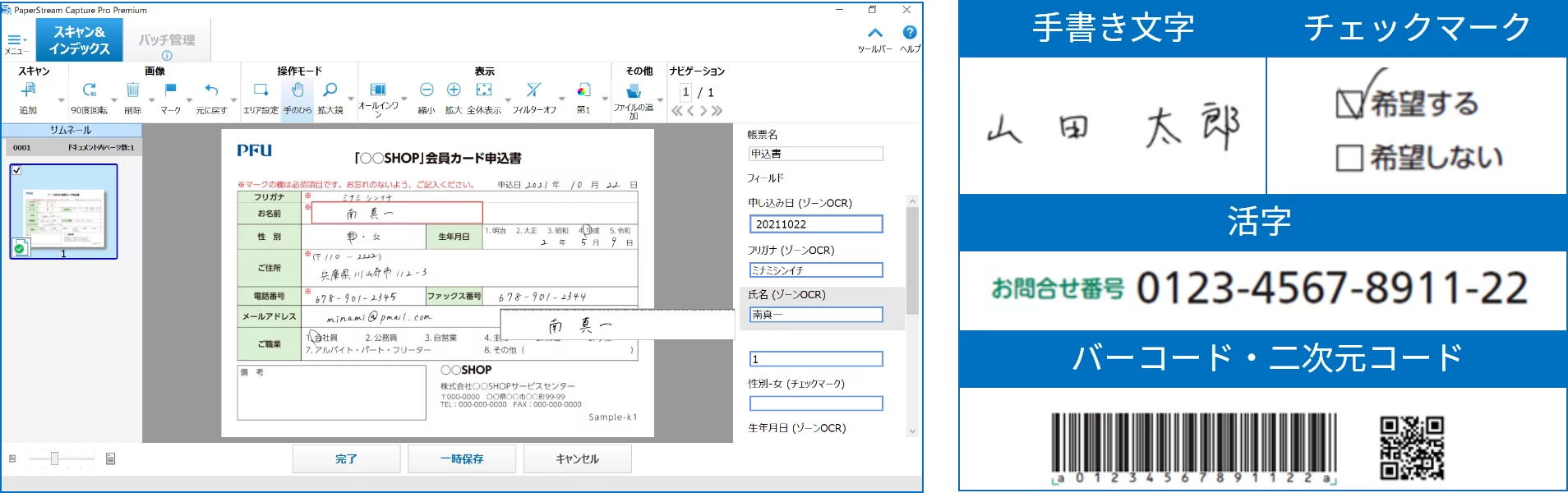
Task: Collapse ribbon with ツールバー chevron
Action: (x=875, y=33)
